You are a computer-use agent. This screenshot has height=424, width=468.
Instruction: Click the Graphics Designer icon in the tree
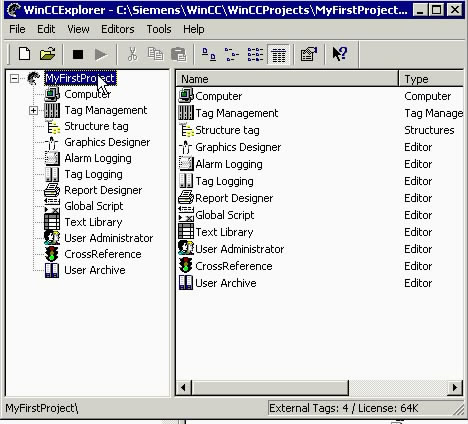click(52, 142)
